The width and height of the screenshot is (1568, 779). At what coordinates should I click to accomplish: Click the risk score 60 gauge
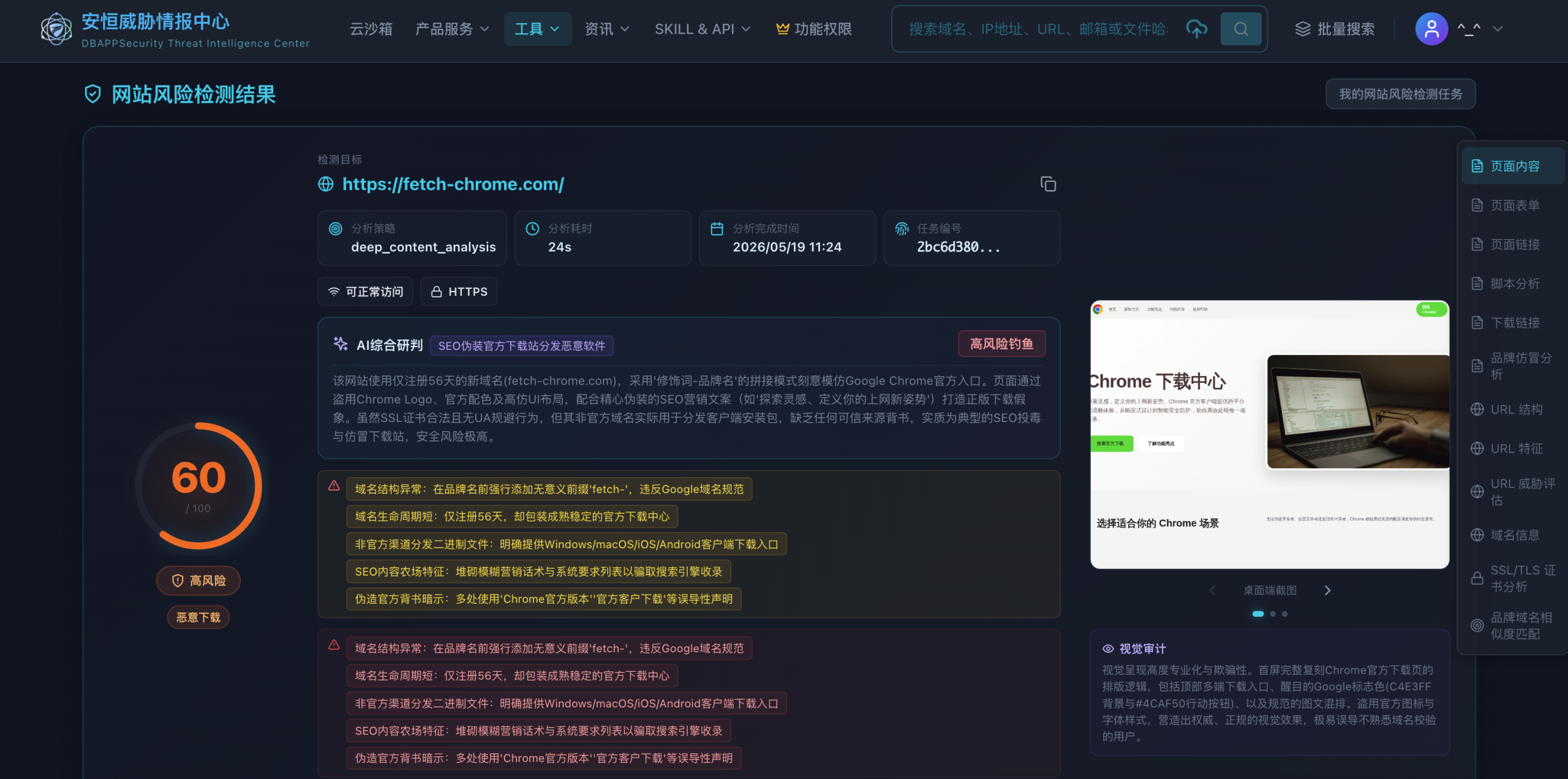198,486
